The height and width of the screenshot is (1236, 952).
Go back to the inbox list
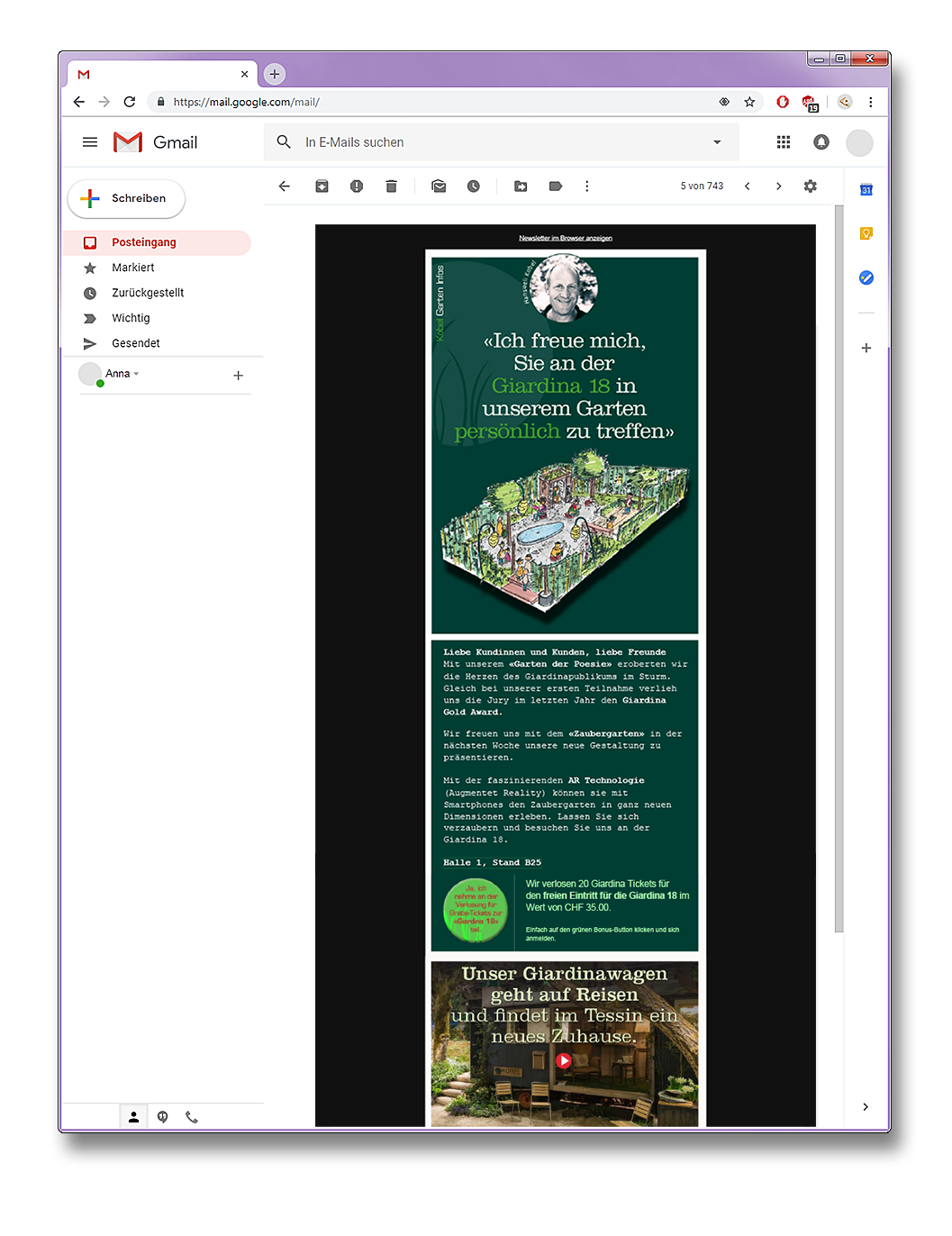pyautogui.click(x=285, y=186)
